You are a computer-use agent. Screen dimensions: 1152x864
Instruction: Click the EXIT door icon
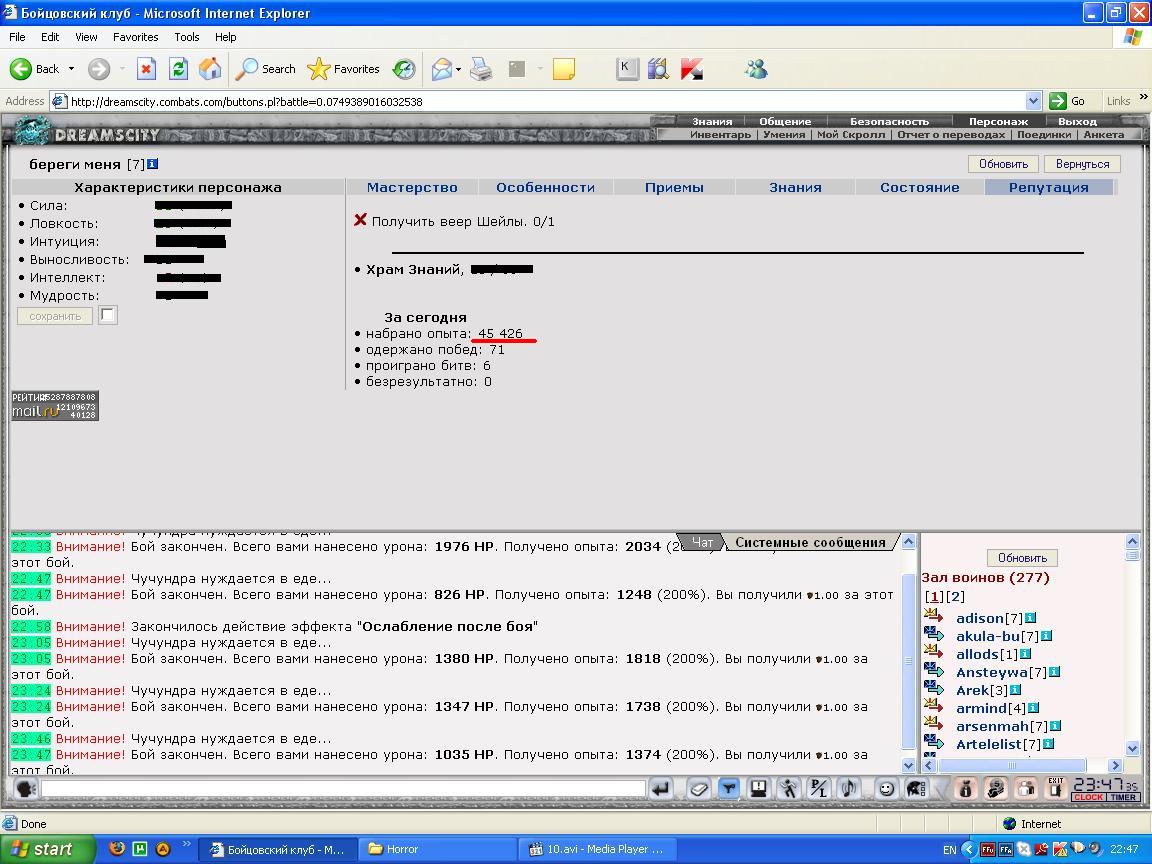[x=1056, y=789]
